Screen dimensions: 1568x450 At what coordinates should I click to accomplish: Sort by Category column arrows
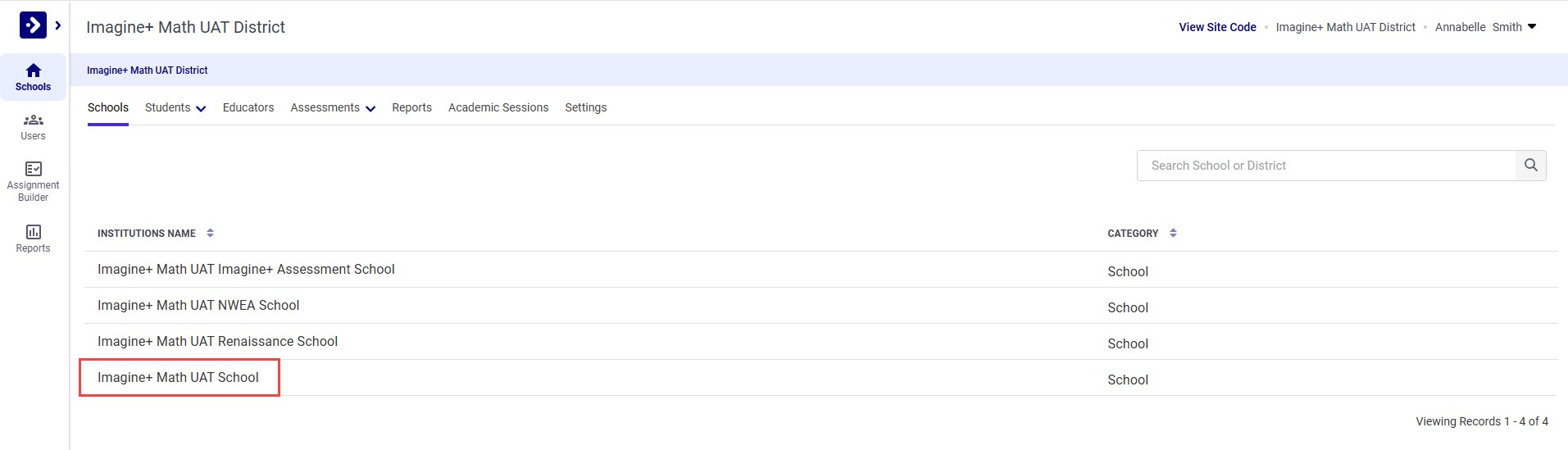pos(1173,234)
